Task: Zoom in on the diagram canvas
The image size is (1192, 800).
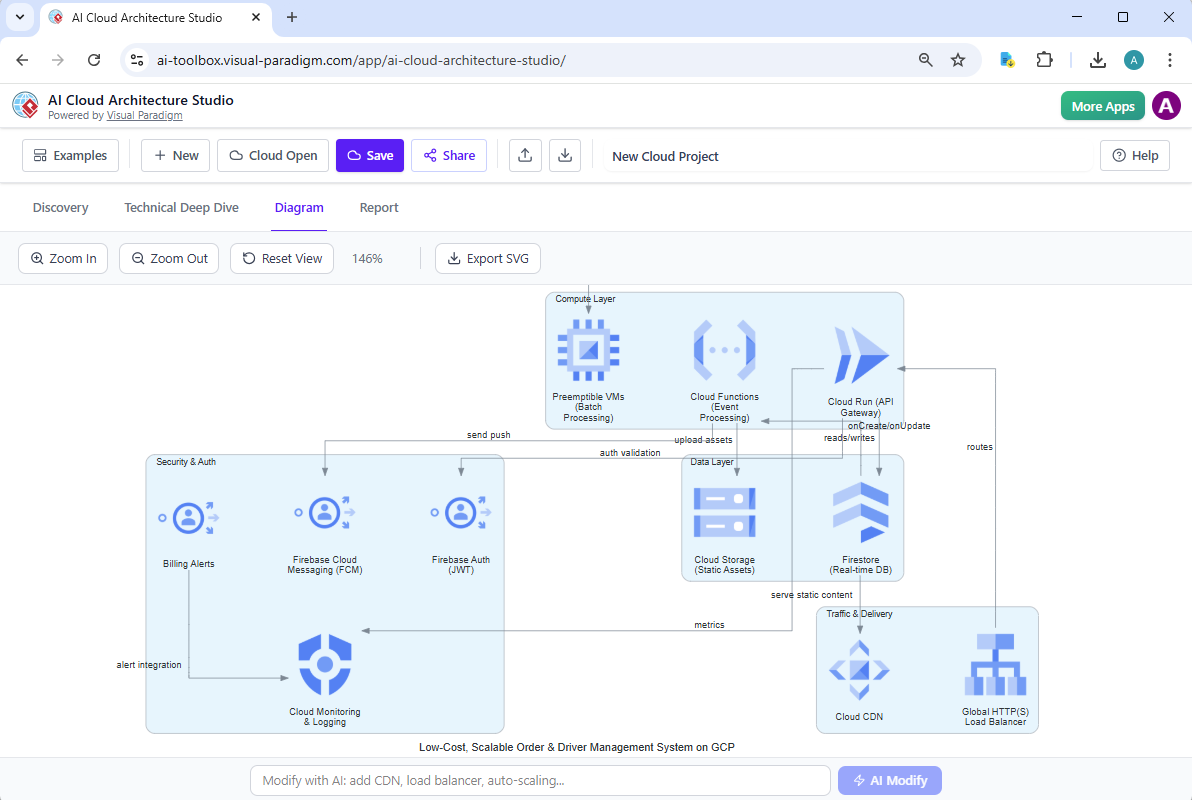Action: pos(63,258)
